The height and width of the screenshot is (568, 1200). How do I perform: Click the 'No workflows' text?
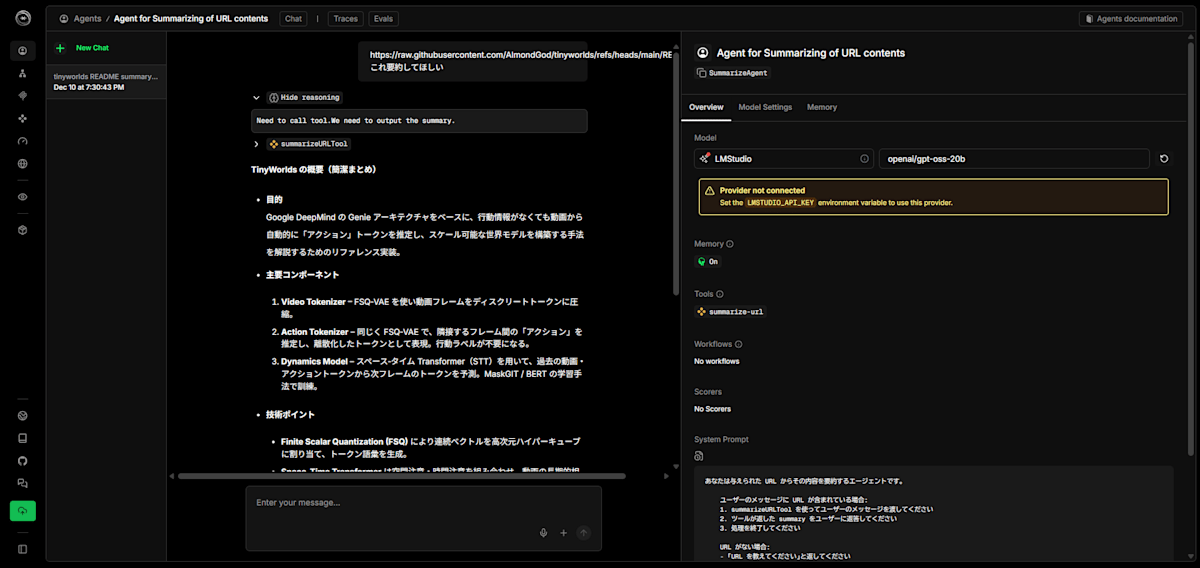coord(717,361)
